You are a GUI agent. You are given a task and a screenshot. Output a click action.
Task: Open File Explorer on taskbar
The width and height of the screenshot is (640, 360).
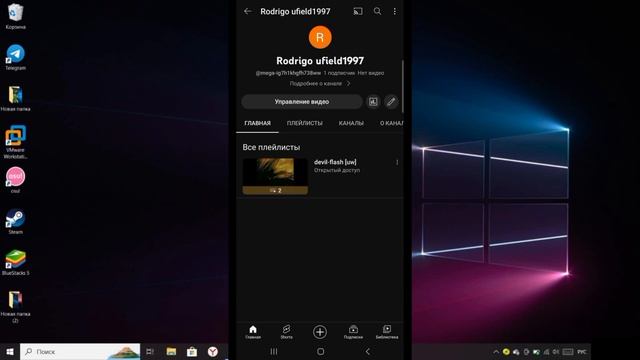coord(171,351)
